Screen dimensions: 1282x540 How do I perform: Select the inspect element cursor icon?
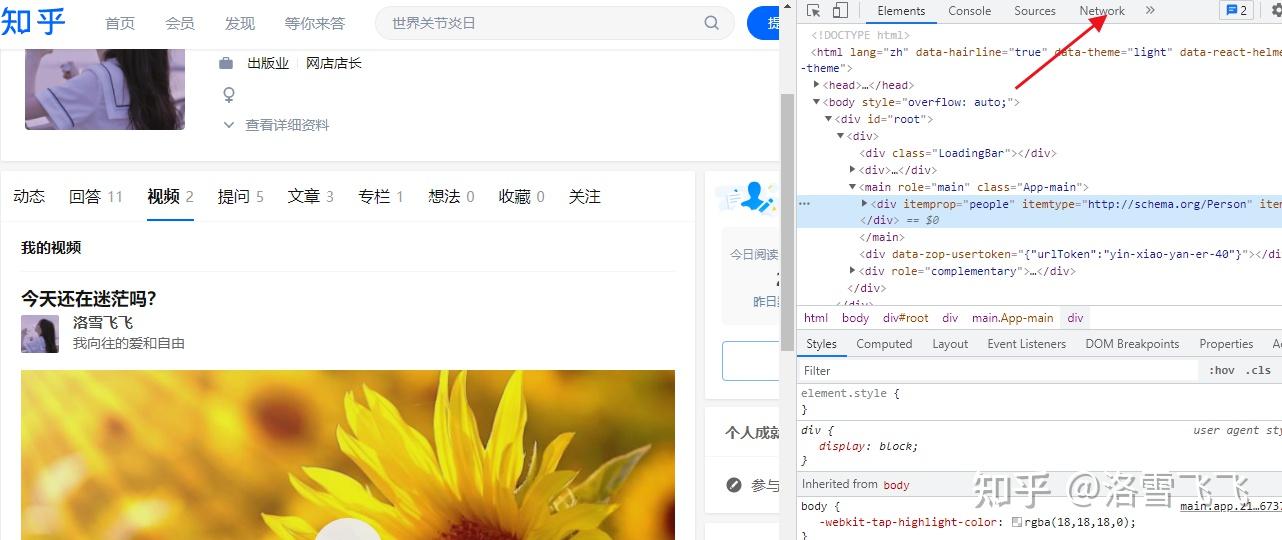[x=814, y=11]
